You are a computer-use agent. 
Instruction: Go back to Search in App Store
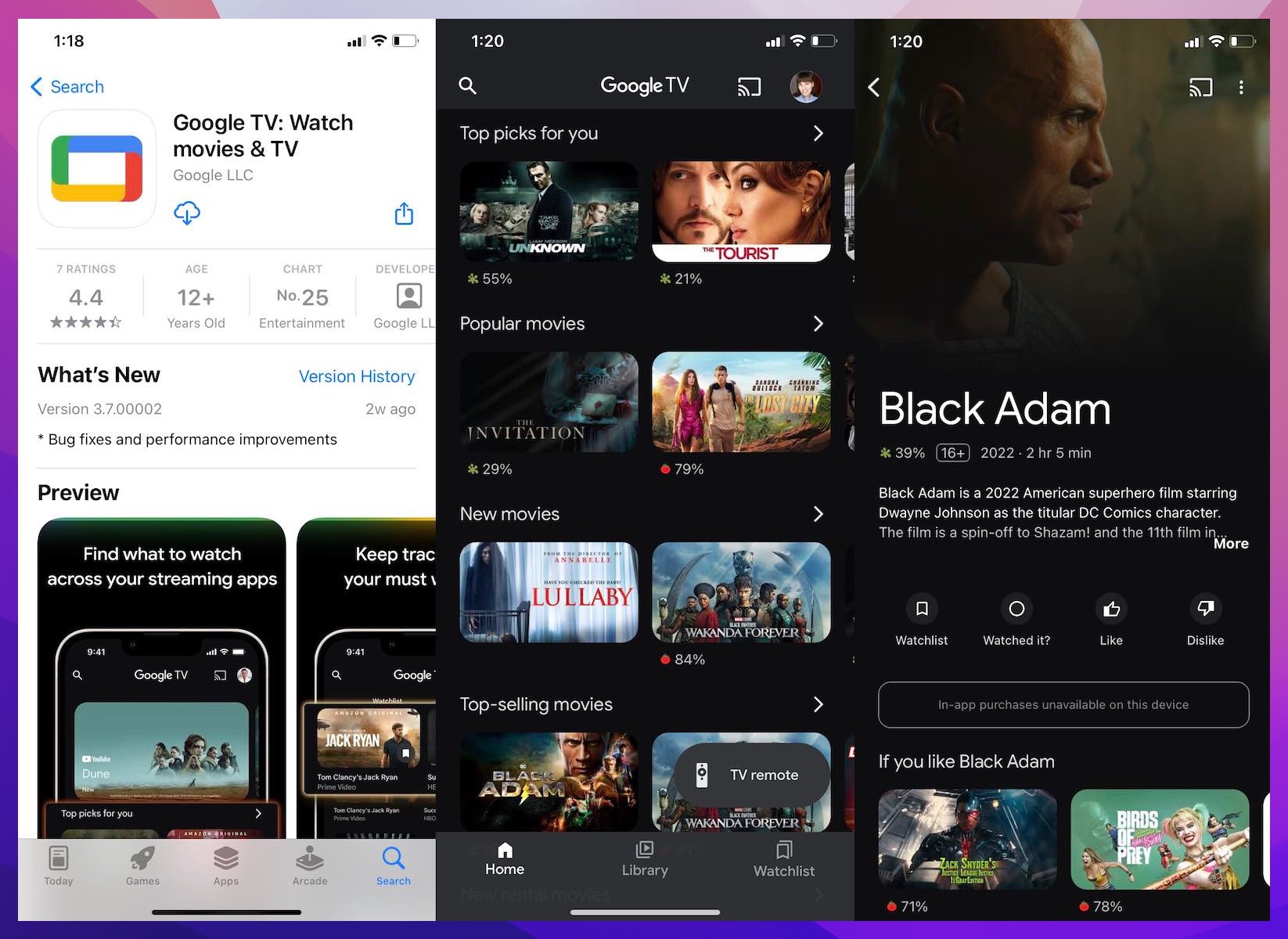click(67, 87)
